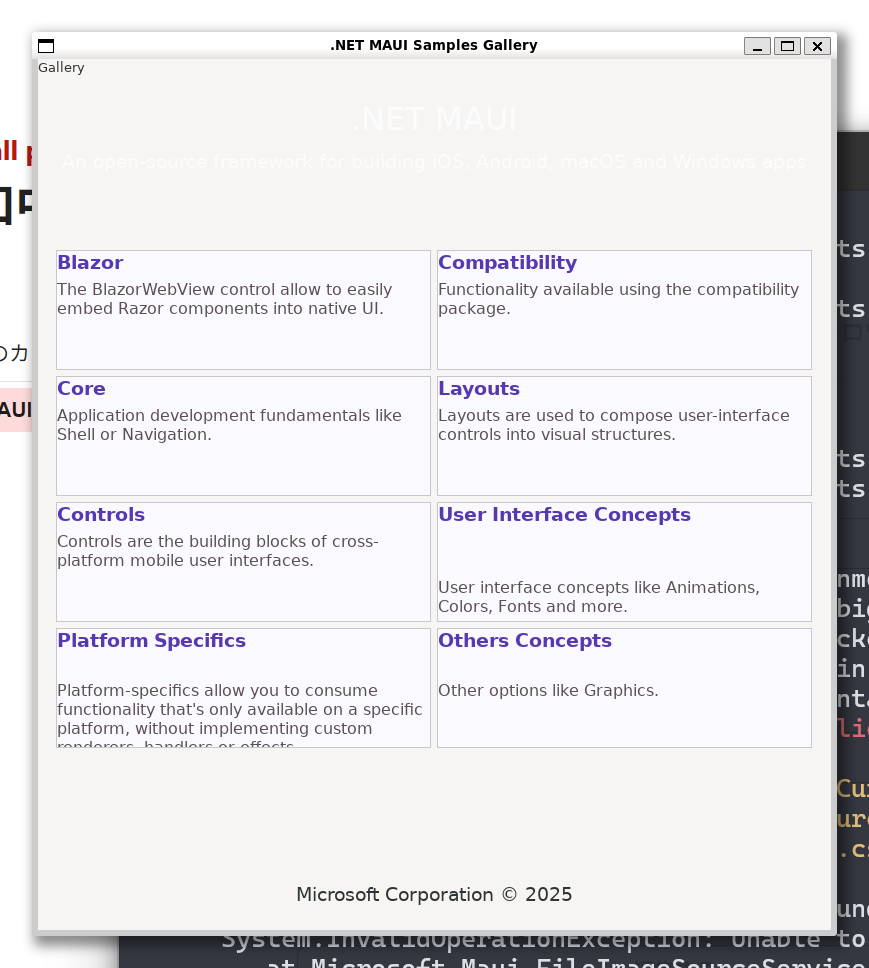Click the Gallery title label
Viewport: 869px width, 968px height.
coord(61,67)
